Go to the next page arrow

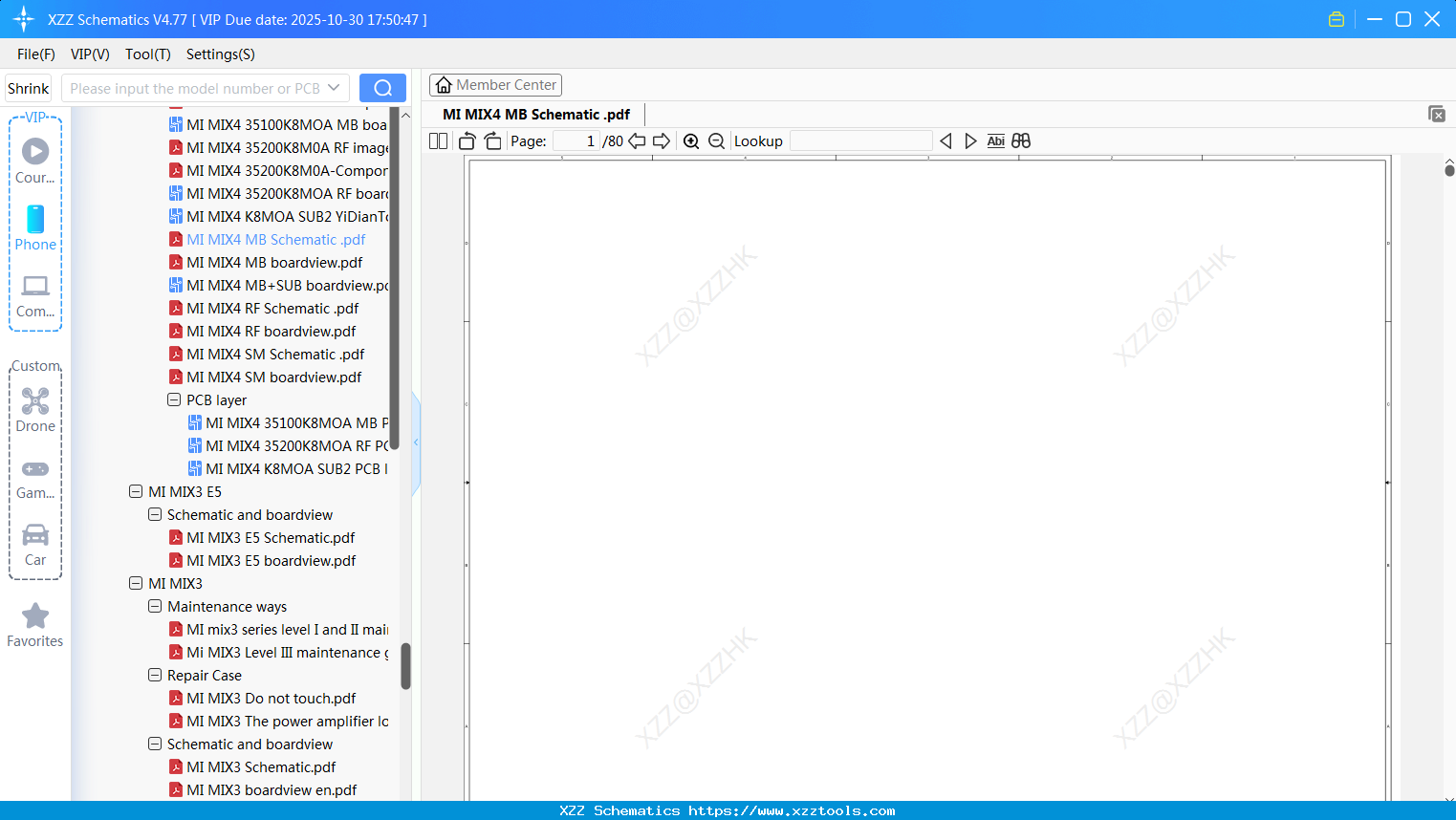(x=662, y=141)
